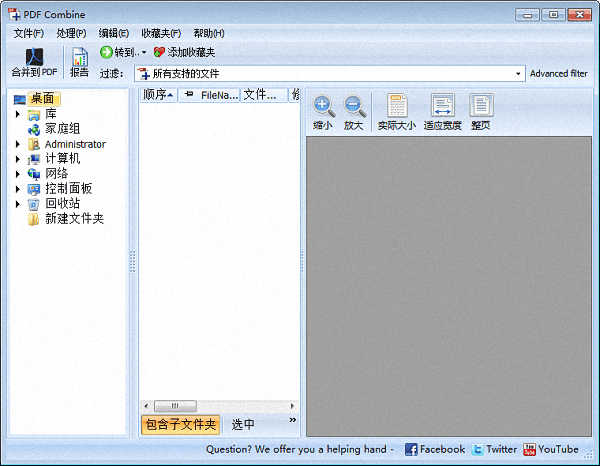Click the file list scrollbar left arrow
This screenshot has height=466, width=600.
pos(146,406)
